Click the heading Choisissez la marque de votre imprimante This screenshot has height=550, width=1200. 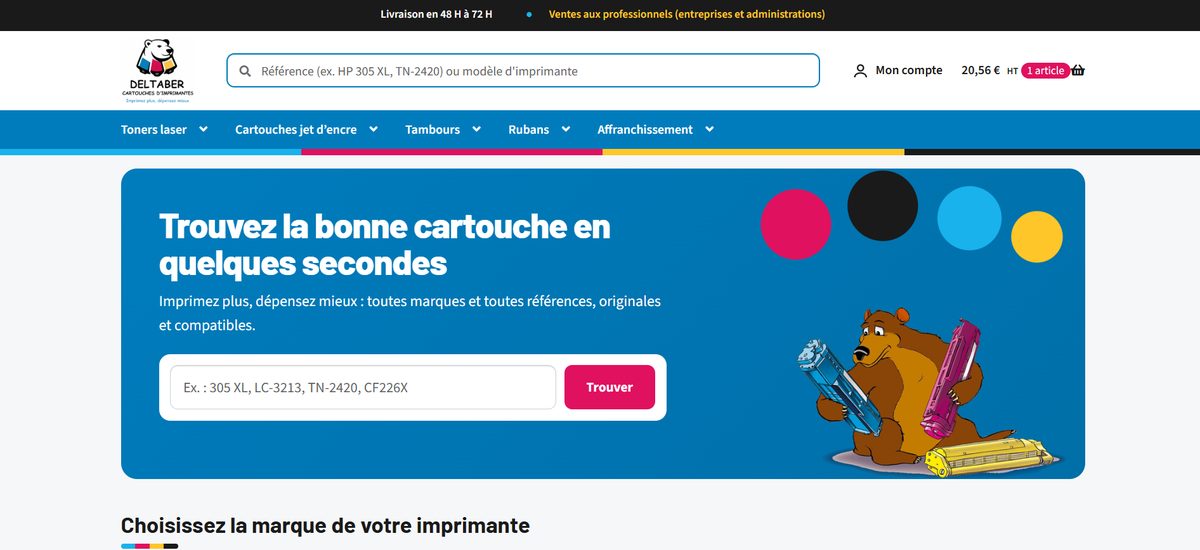(325, 525)
